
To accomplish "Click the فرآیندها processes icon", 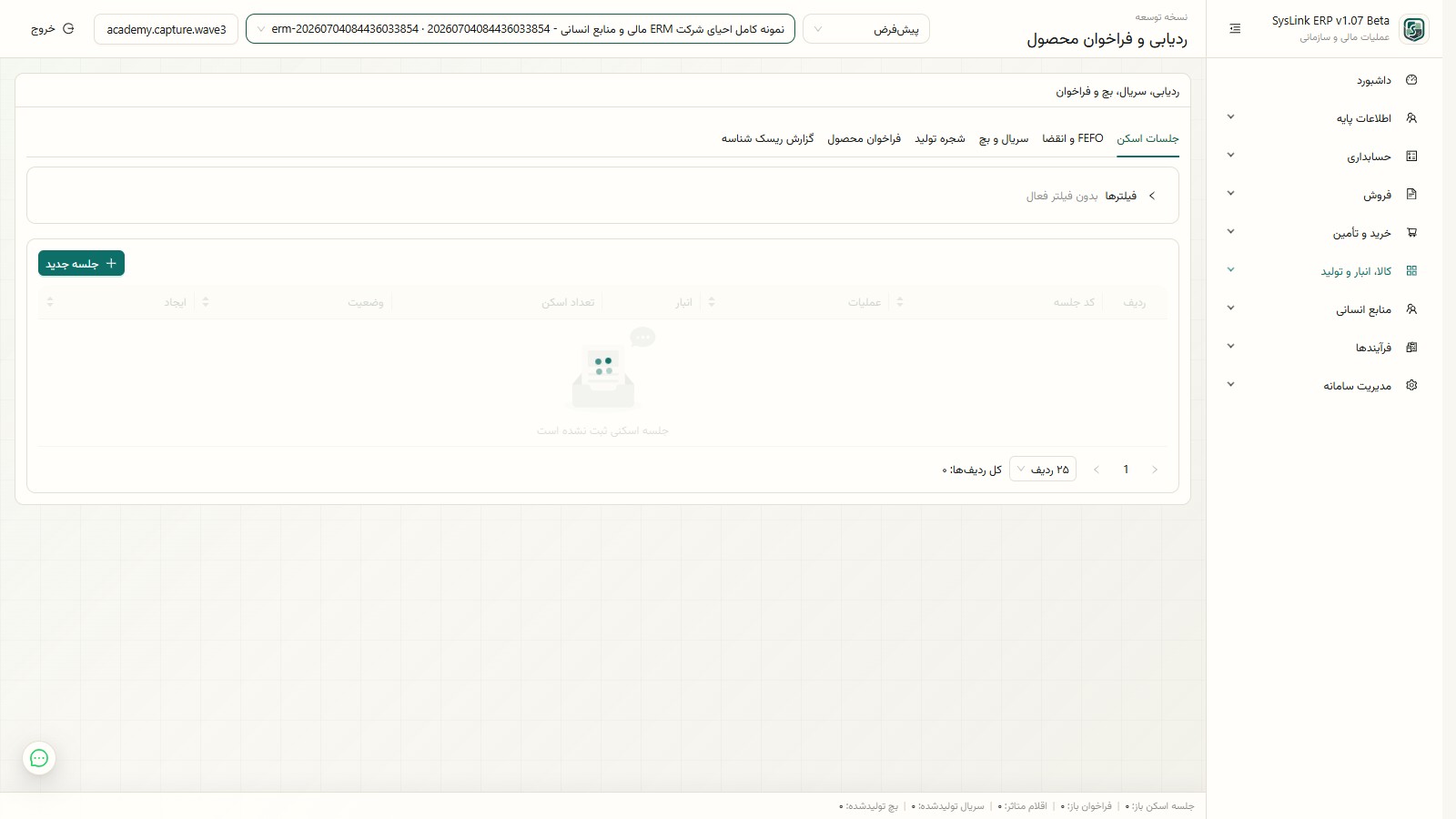I will click(x=1411, y=348).
